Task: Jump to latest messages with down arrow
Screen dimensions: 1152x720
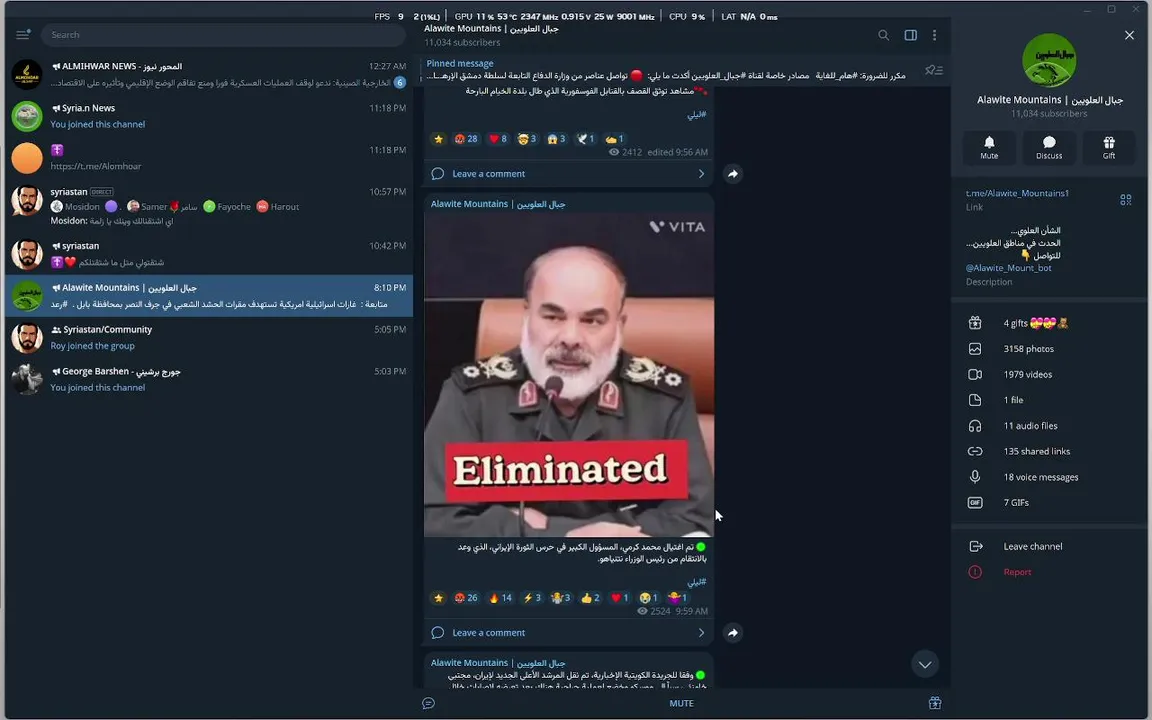Action: click(925, 665)
